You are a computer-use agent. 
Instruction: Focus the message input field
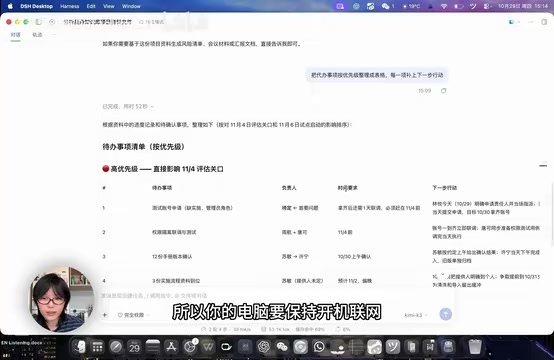tap(276, 295)
